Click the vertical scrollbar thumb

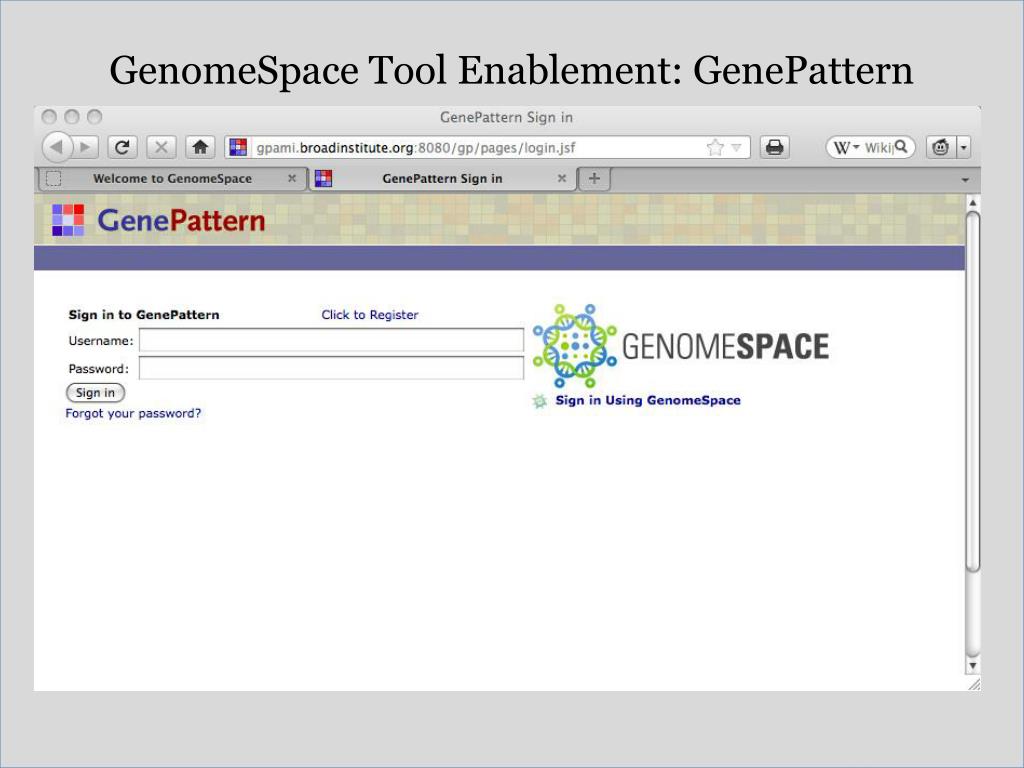point(972,392)
